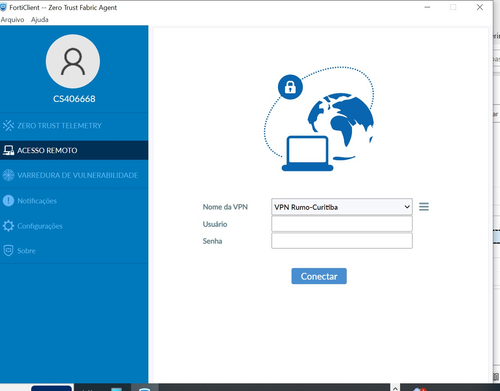Viewport: 500px width, 391px height.
Task: Click the FortiClient shield title icon
Action: point(3,7)
